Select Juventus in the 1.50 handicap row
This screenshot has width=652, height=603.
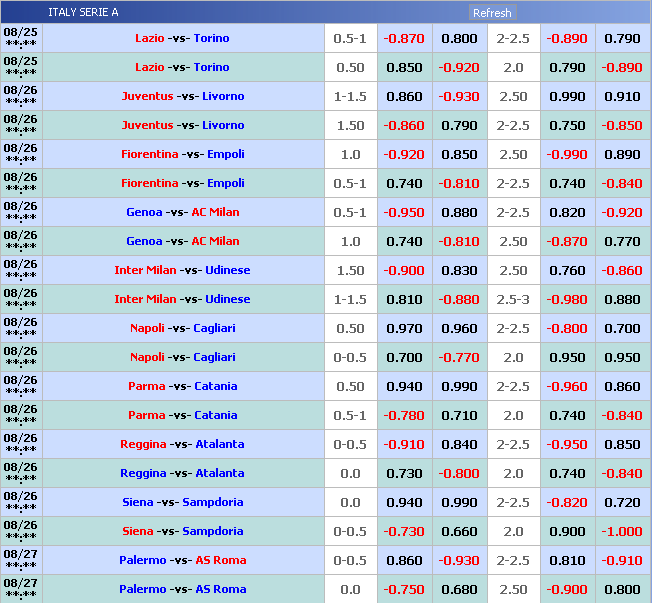pyautogui.click(x=147, y=125)
